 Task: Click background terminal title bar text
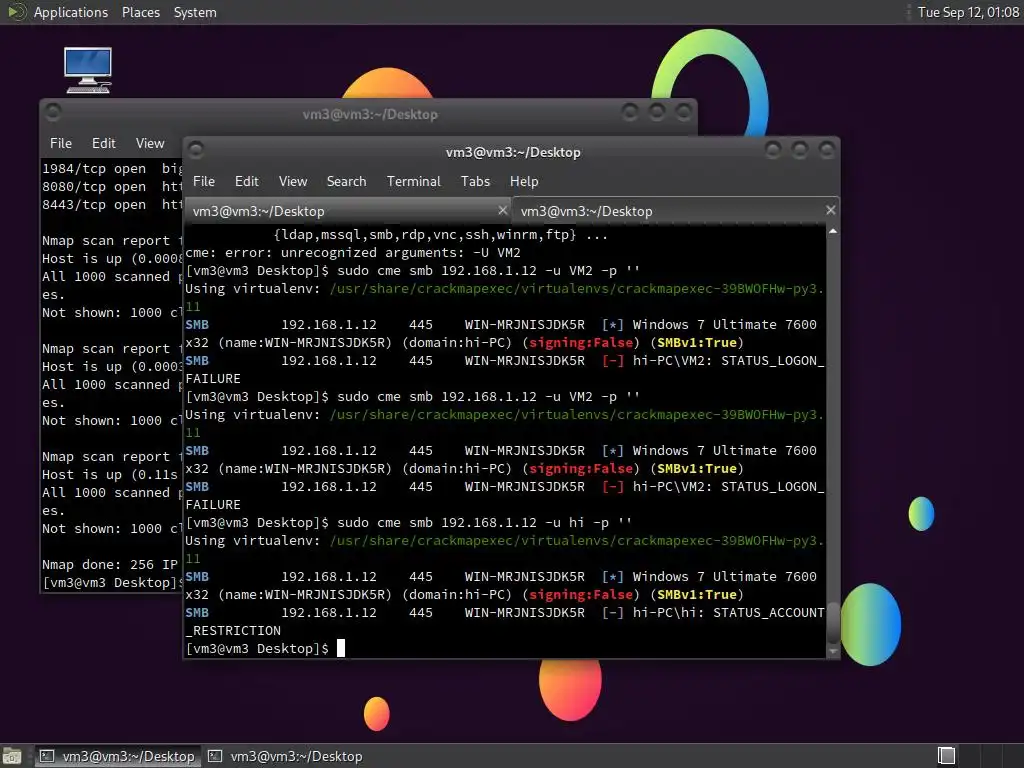click(x=370, y=114)
